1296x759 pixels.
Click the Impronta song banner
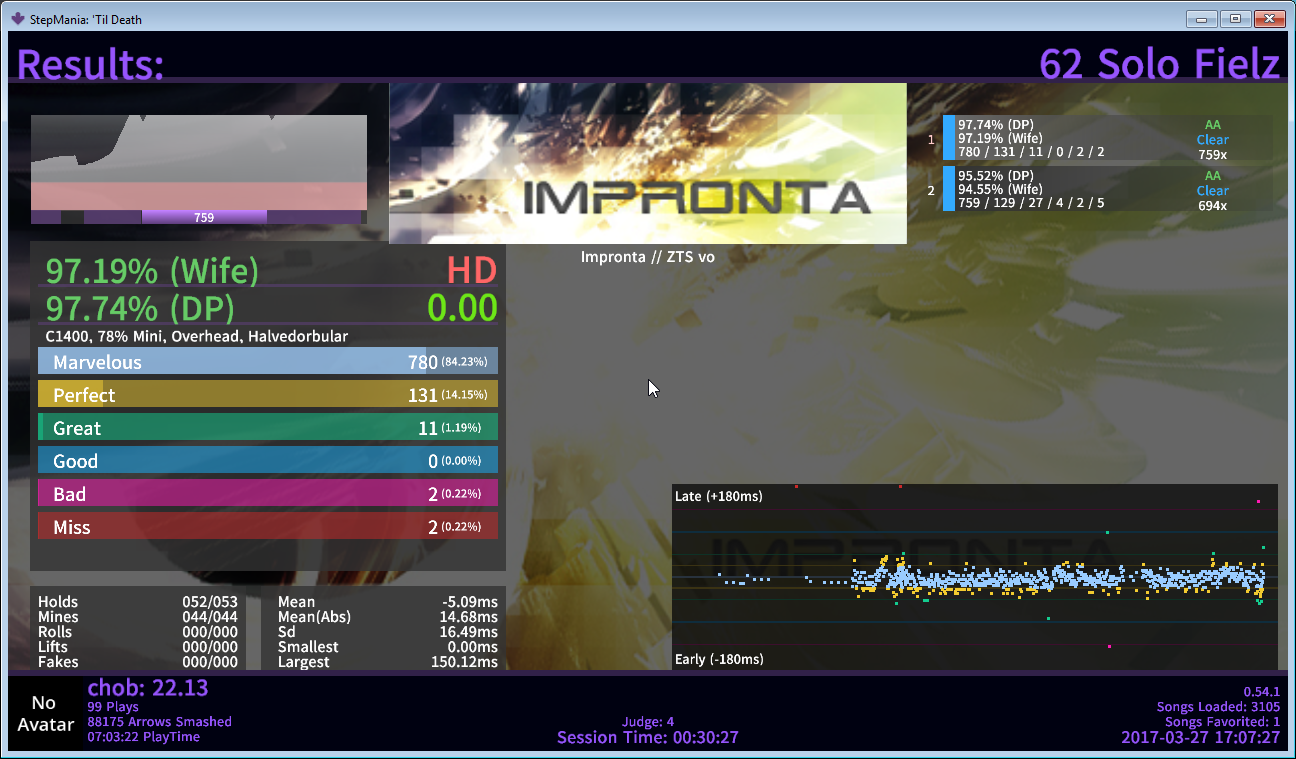click(x=647, y=163)
